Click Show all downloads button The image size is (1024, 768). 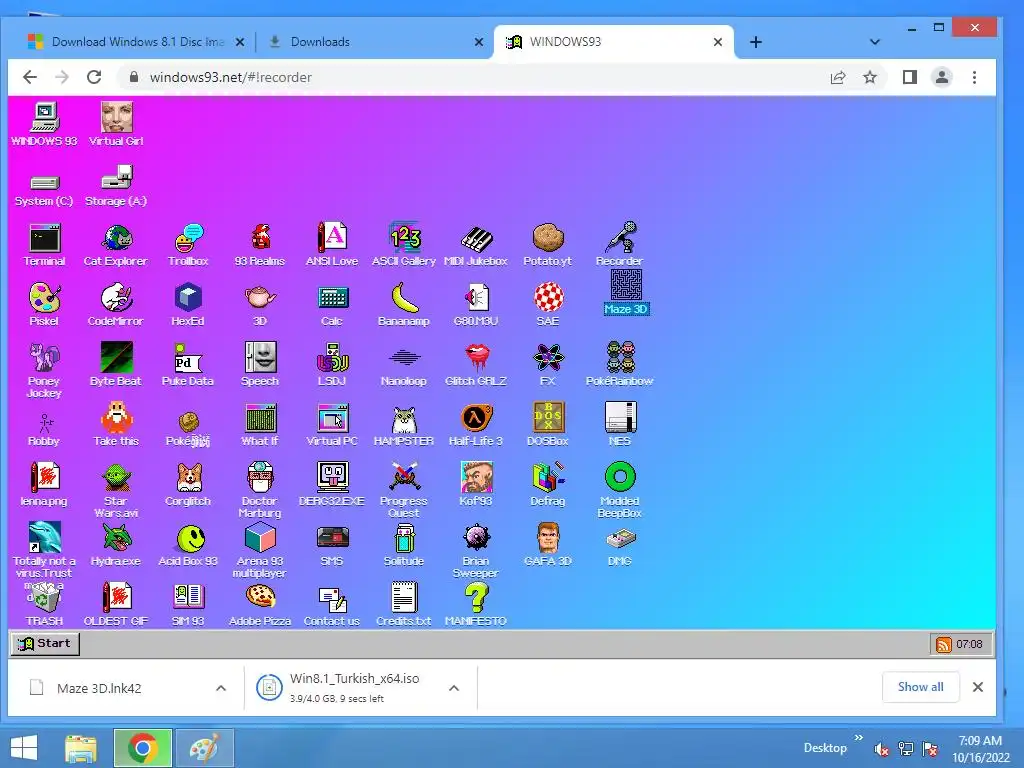point(920,687)
